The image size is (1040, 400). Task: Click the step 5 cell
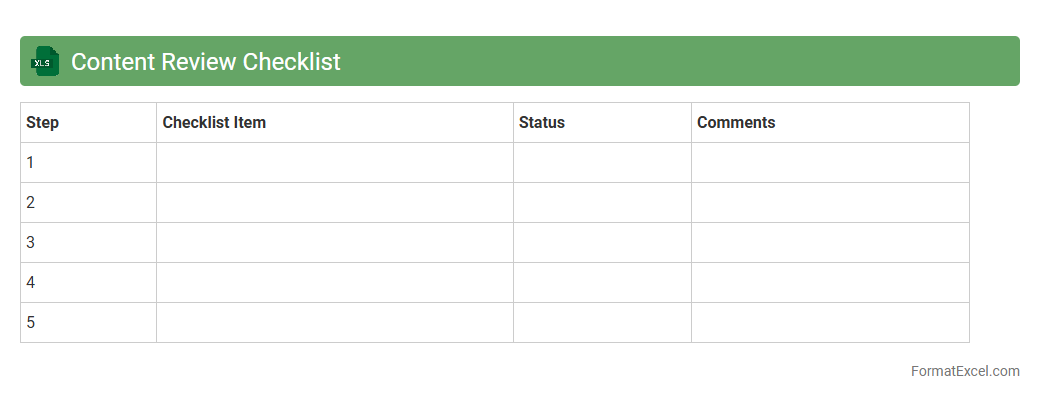pos(88,322)
